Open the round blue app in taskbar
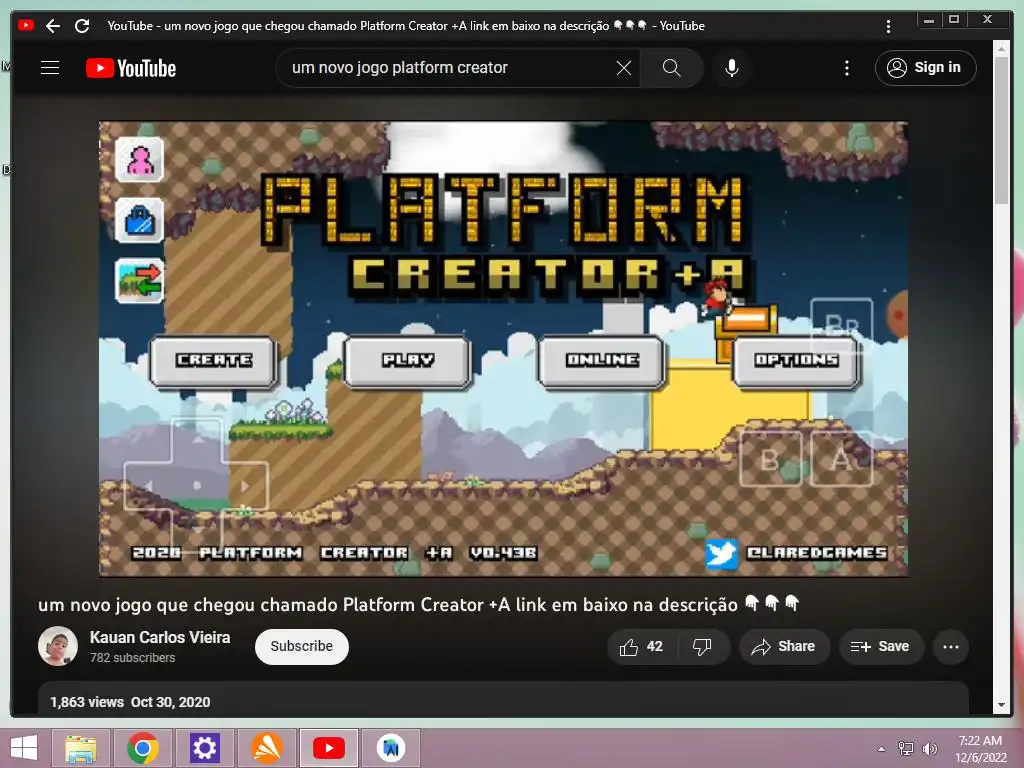 point(391,748)
